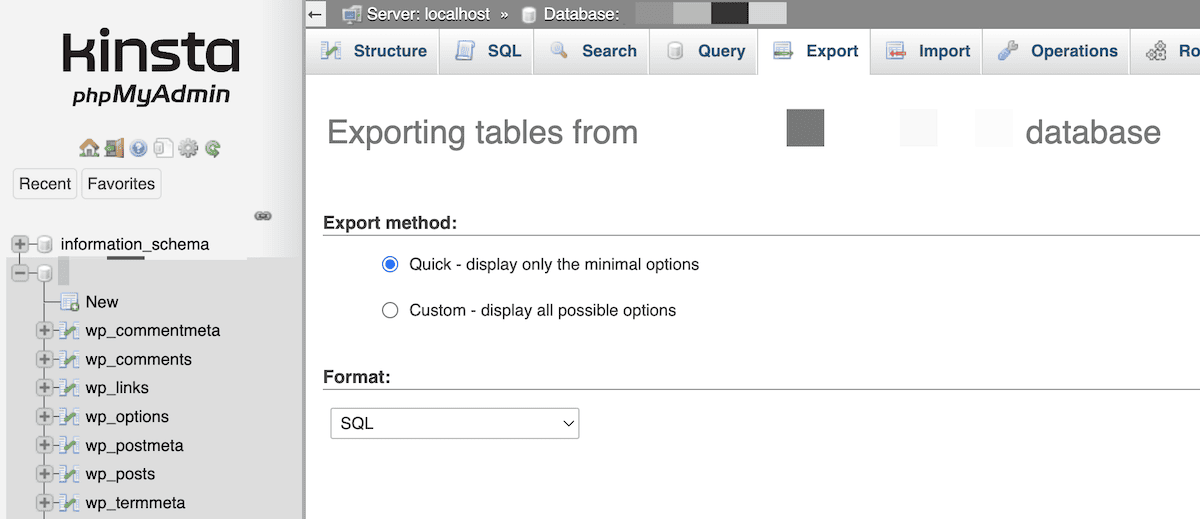
Task: Click the wp_postmeta table icon
Action: pos(70,446)
